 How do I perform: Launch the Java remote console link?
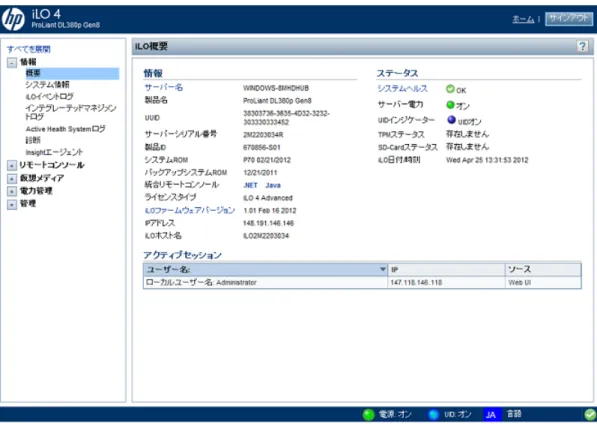click(273, 185)
